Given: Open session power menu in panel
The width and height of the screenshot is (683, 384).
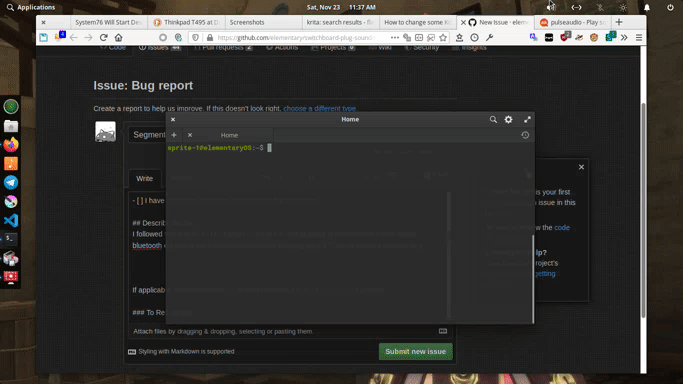Looking at the screenshot, I should point(670,7).
